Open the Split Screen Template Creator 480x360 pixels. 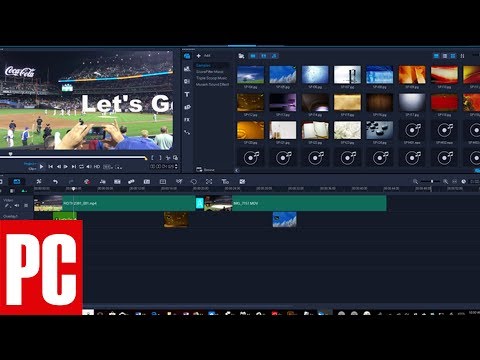pos(242,181)
